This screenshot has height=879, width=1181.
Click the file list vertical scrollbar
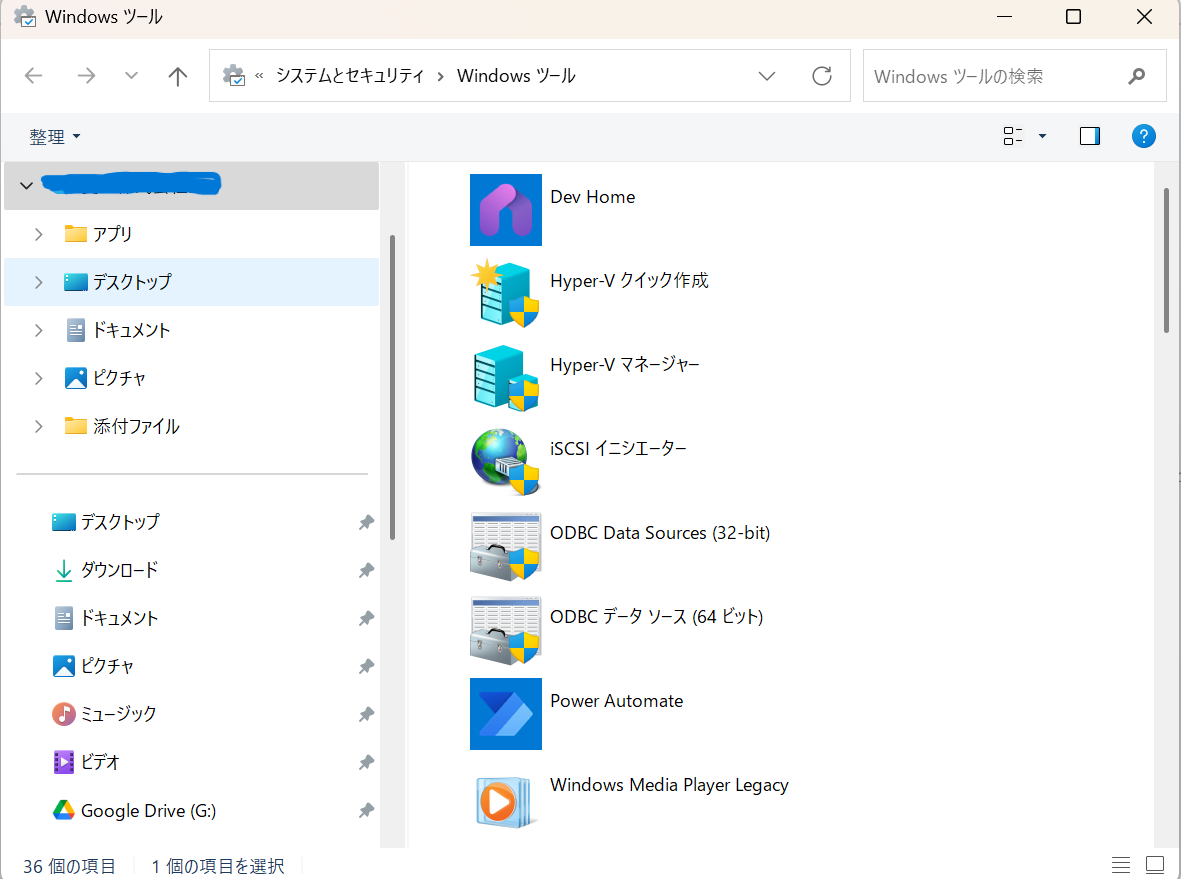coord(1167,260)
